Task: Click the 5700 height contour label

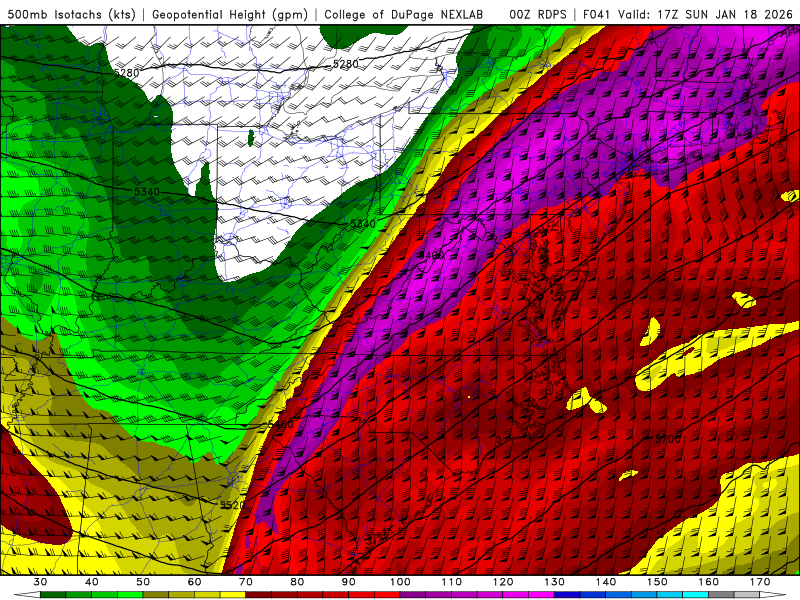Action: pyautogui.click(x=667, y=439)
